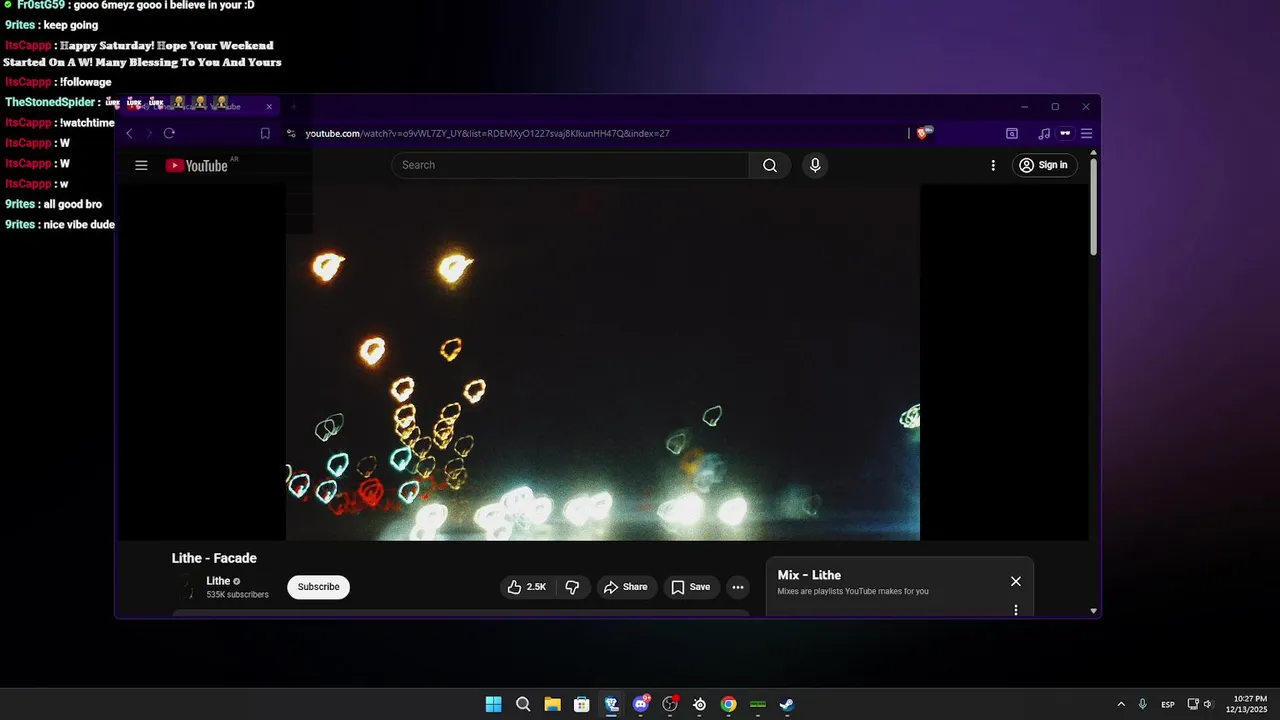Open OBS Studio from taskbar
The height and width of the screenshot is (720, 1280).
[670, 704]
